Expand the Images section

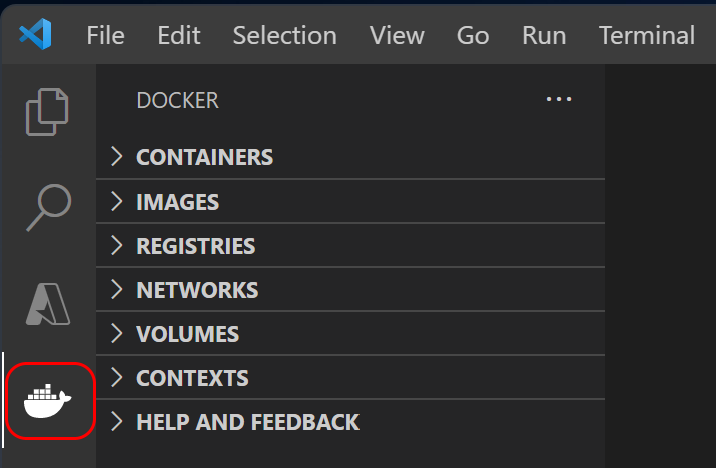tap(177, 202)
